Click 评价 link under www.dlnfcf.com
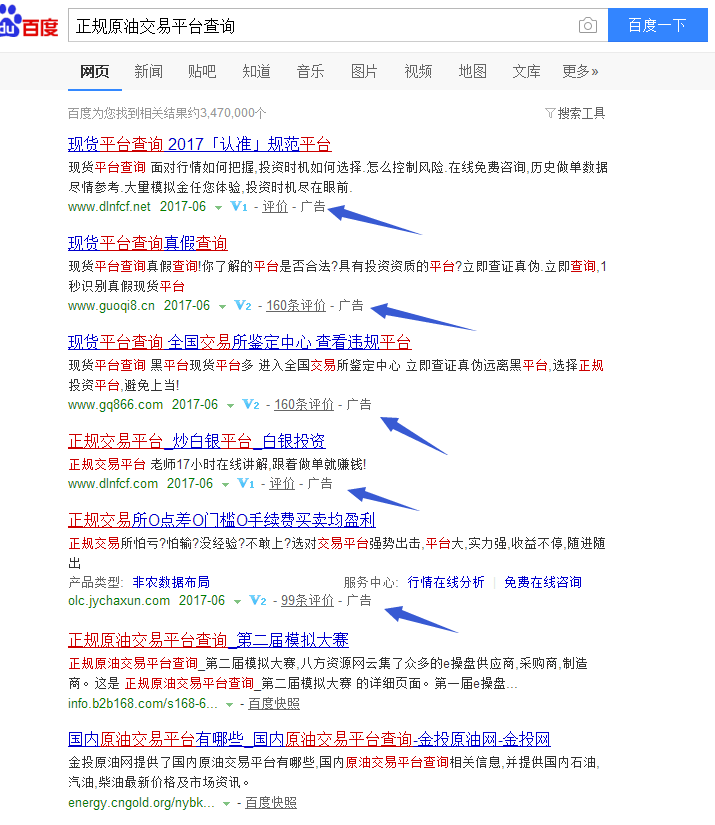The image size is (715, 825). tap(282, 483)
